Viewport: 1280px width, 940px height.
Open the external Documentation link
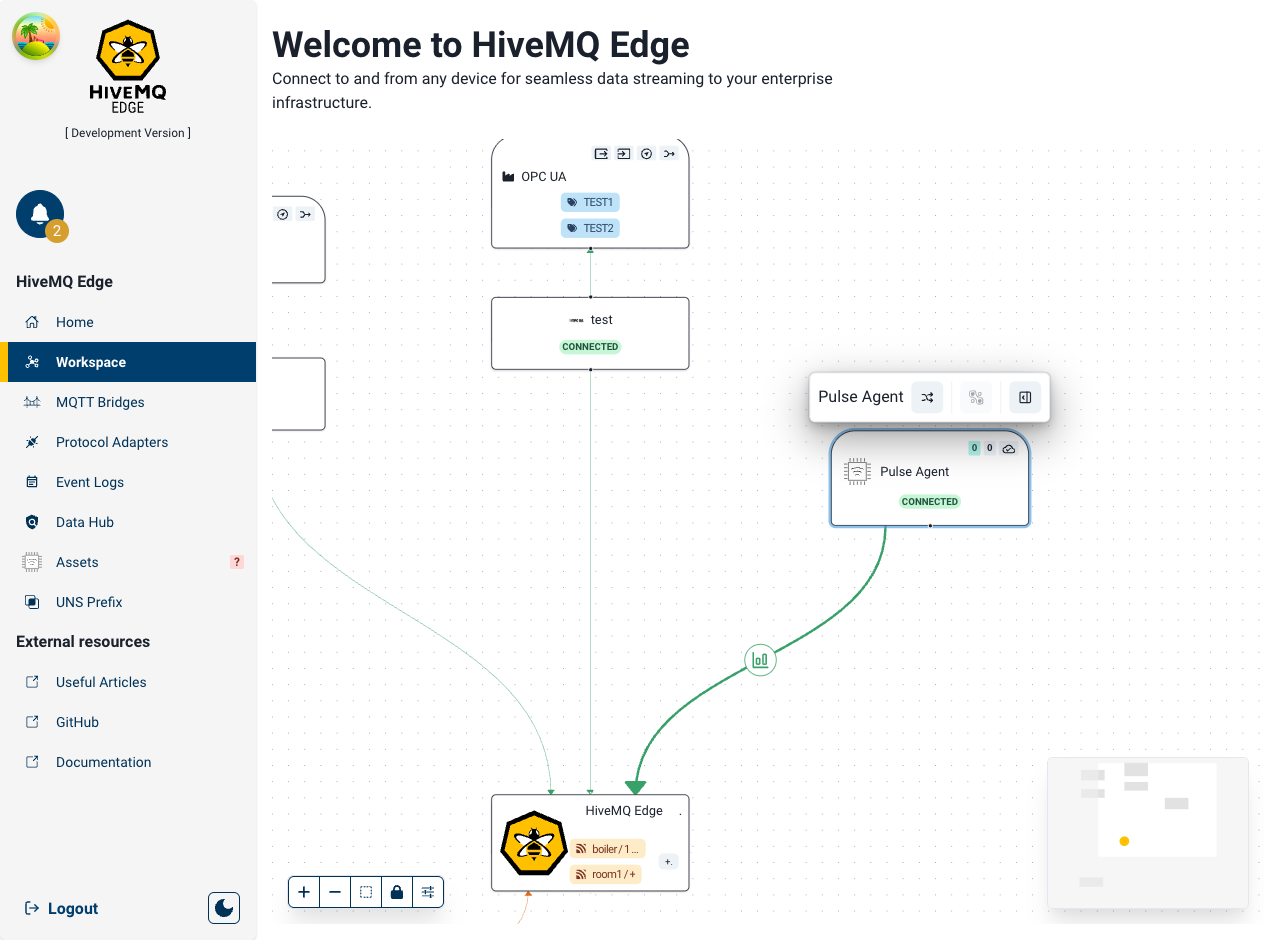point(103,762)
